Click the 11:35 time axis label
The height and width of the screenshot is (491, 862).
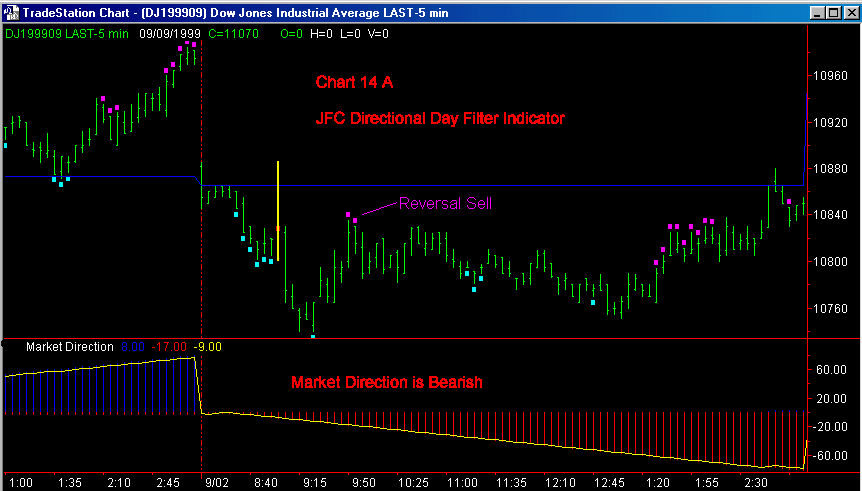511,483
